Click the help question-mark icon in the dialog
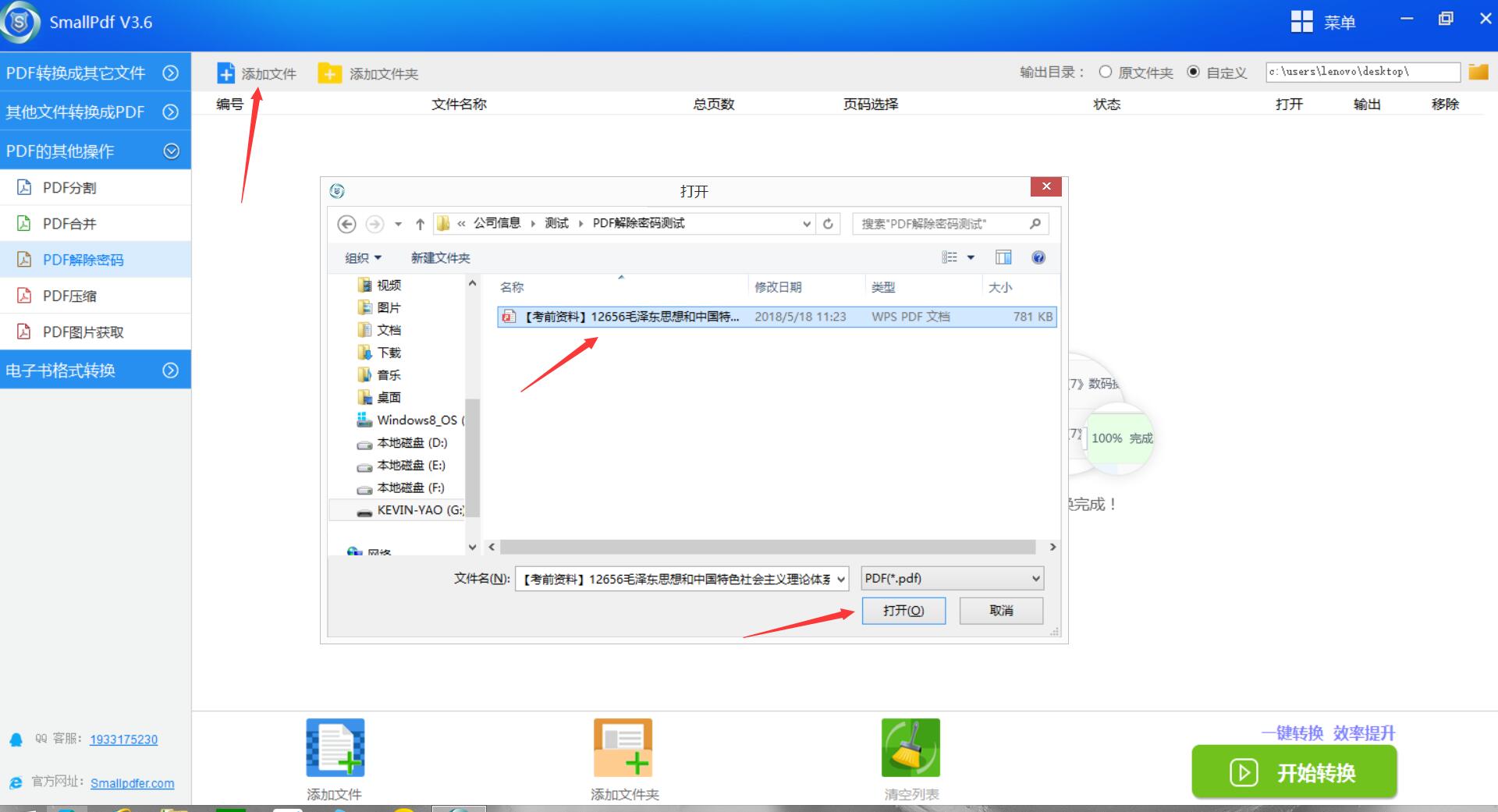Image resolution: width=1498 pixels, height=812 pixels. coord(1038,257)
